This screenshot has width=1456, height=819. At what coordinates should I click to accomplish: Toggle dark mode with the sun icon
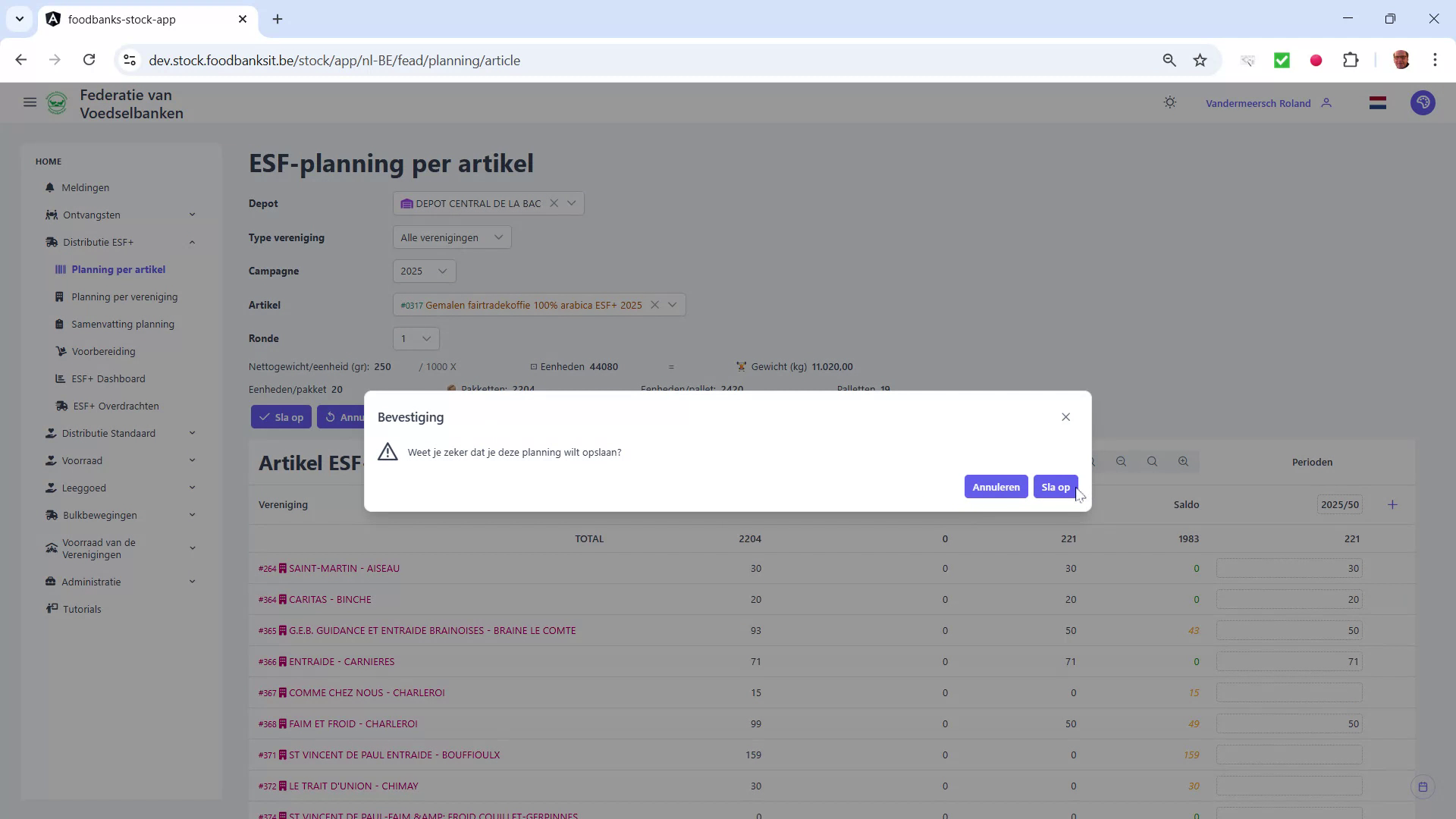[1170, 102]
